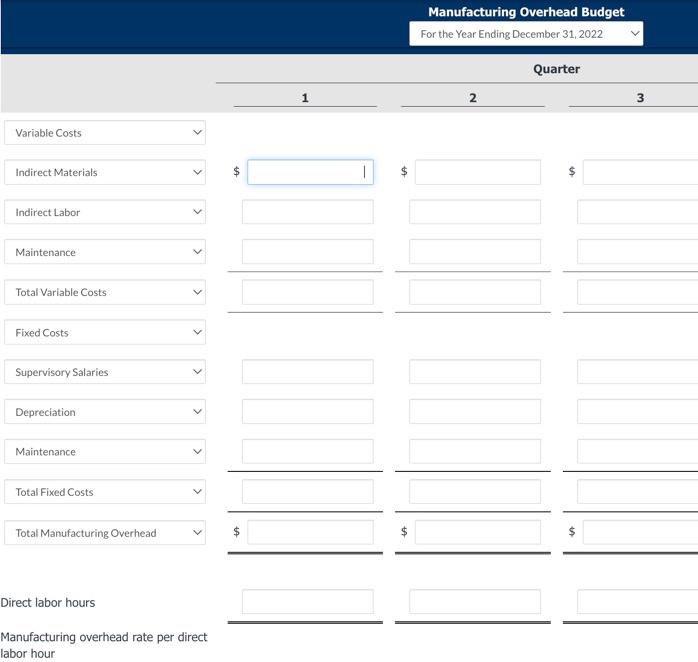
Task: Click Total Fixed Costs field for Quarter 2
Action: (475, 491)
